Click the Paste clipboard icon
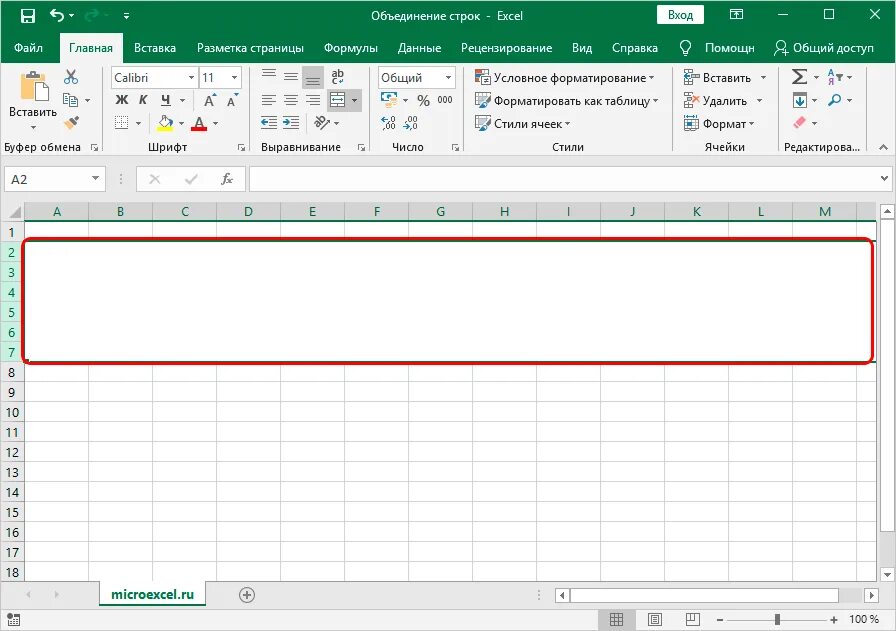Image resolution: width=896 pixels, height=631 pixels. (x=33, y=87)
